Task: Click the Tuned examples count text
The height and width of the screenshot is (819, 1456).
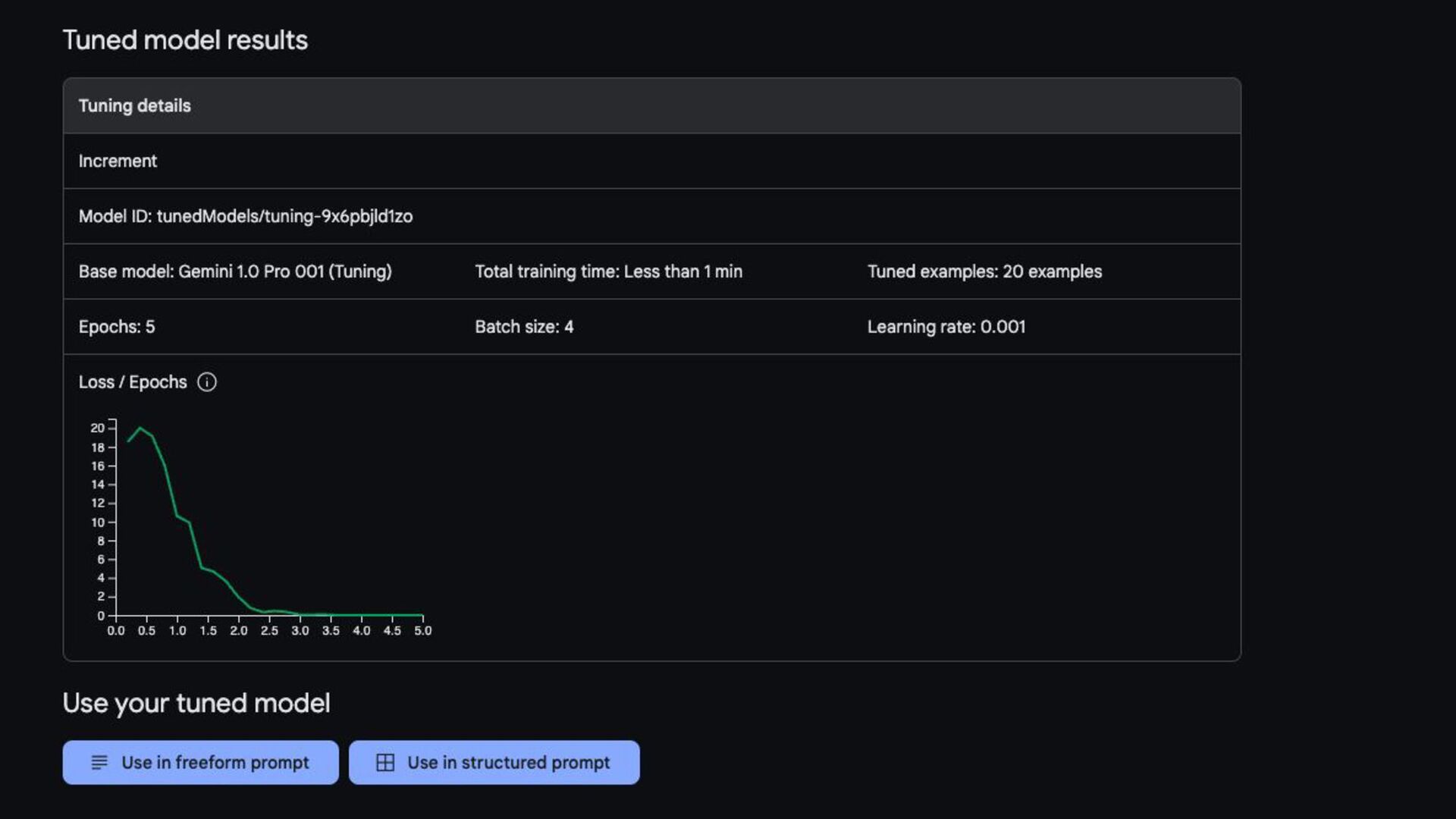Action: click(x=984, y=272)
